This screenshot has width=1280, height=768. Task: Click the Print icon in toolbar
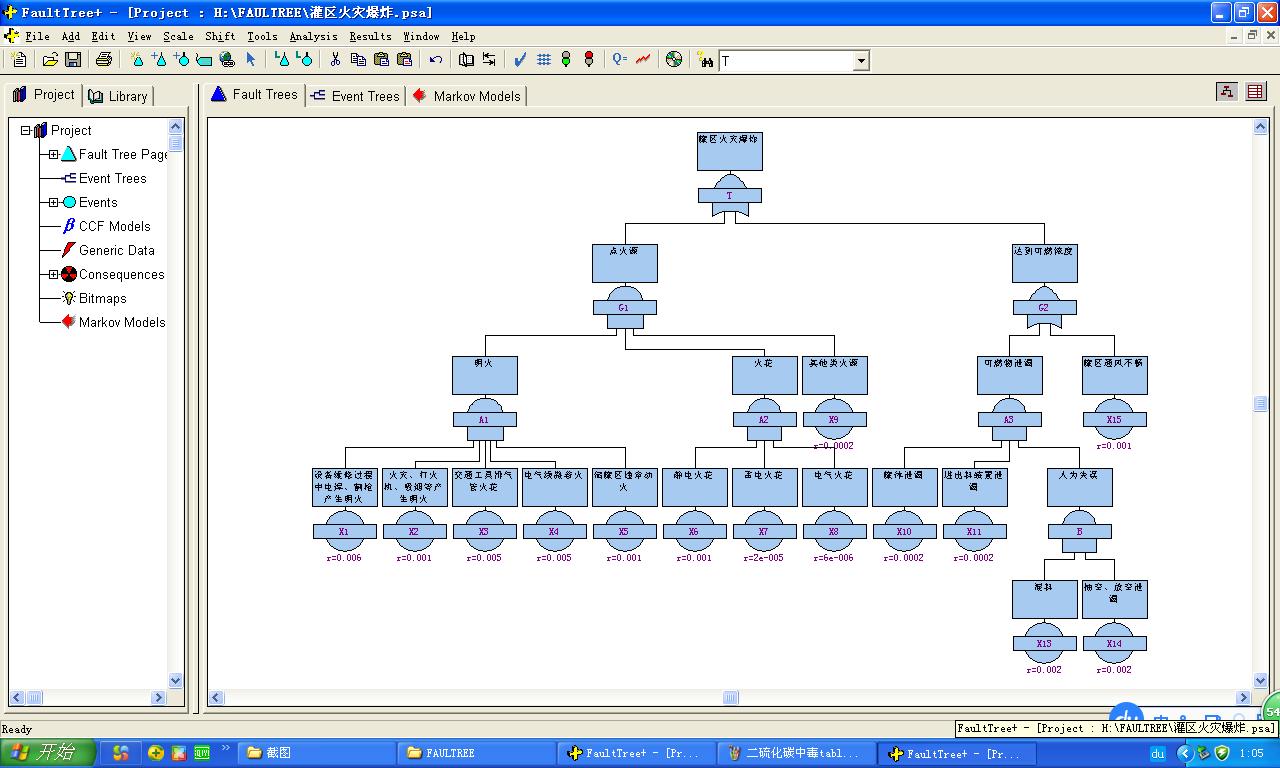(103, 60)
